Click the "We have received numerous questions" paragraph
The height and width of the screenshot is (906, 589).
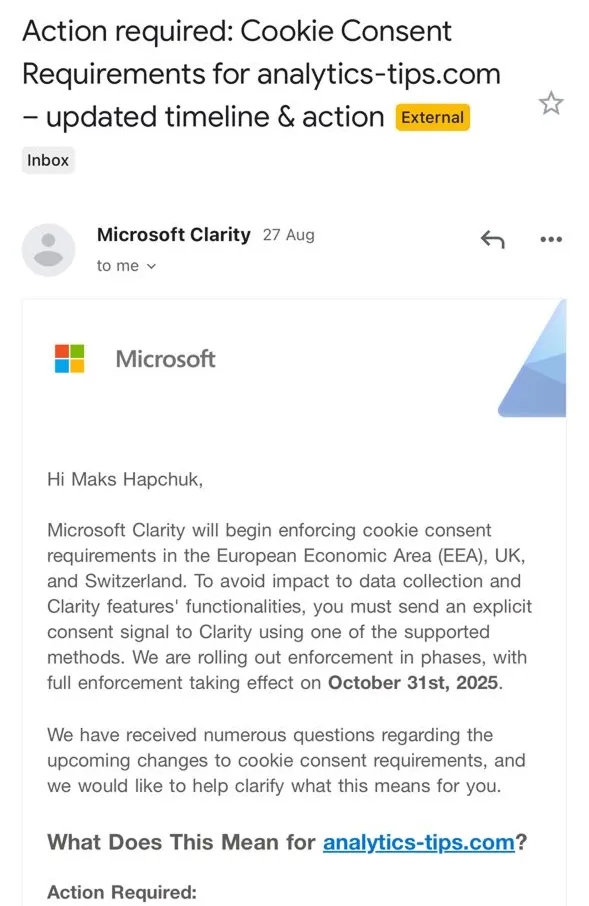click(x=286, y=760)
